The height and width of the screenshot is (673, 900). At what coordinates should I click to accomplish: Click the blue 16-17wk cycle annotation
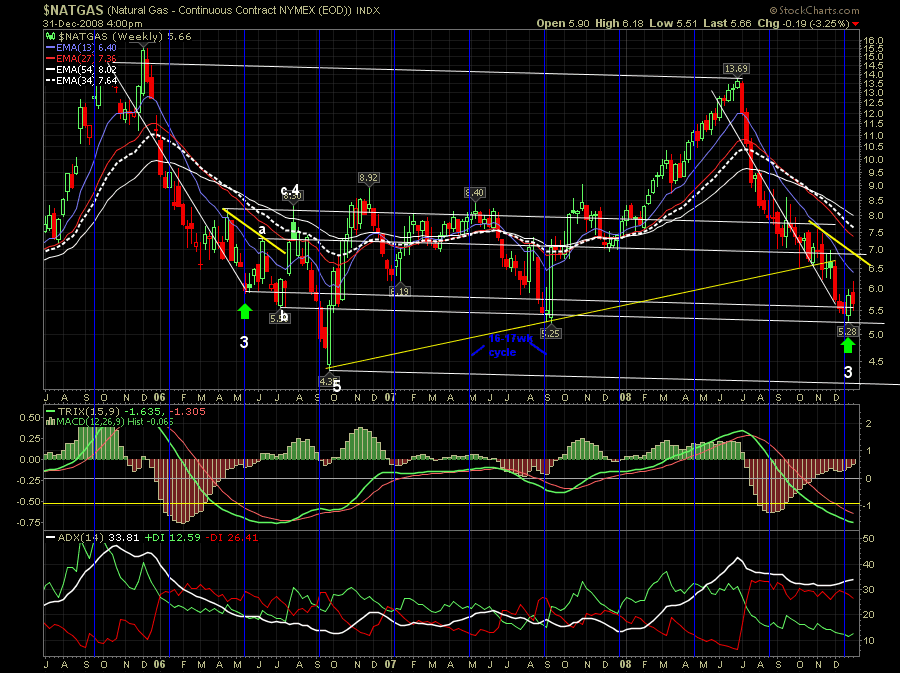(510, 345)
